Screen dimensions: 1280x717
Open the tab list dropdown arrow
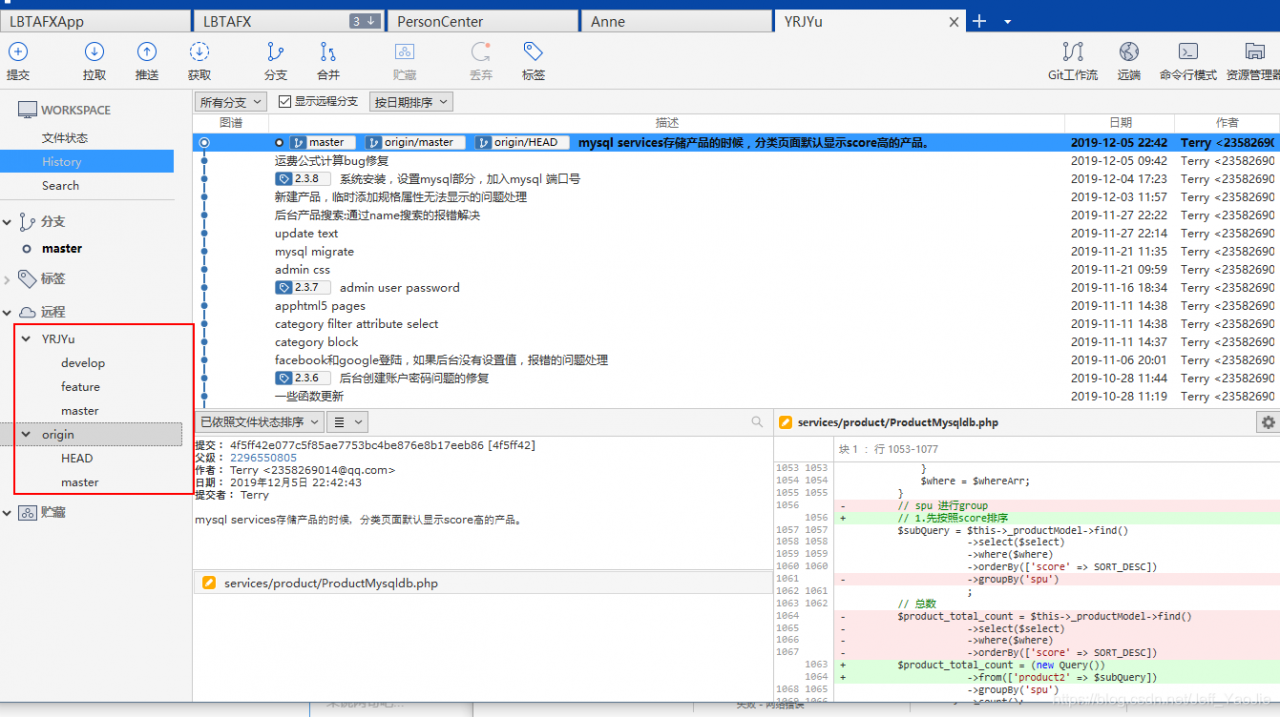click(x=1007, y=21)
